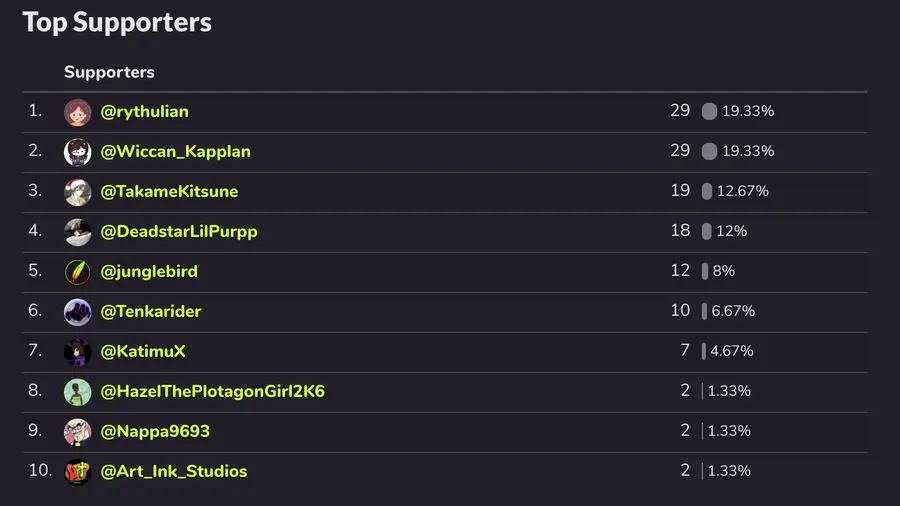Visit the @Wiccan_Kapplan username link
This screenshot has width=900, height=506.
click(175, 151)
